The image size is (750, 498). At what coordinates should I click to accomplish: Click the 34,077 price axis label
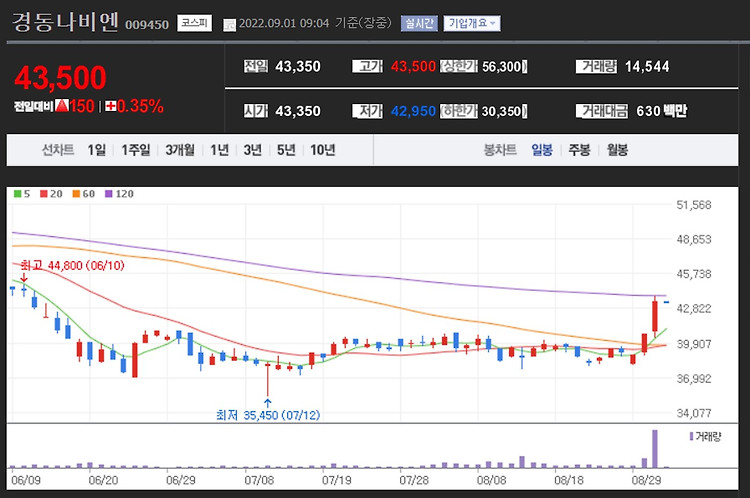pyautogui.click(x=694, y=413)
